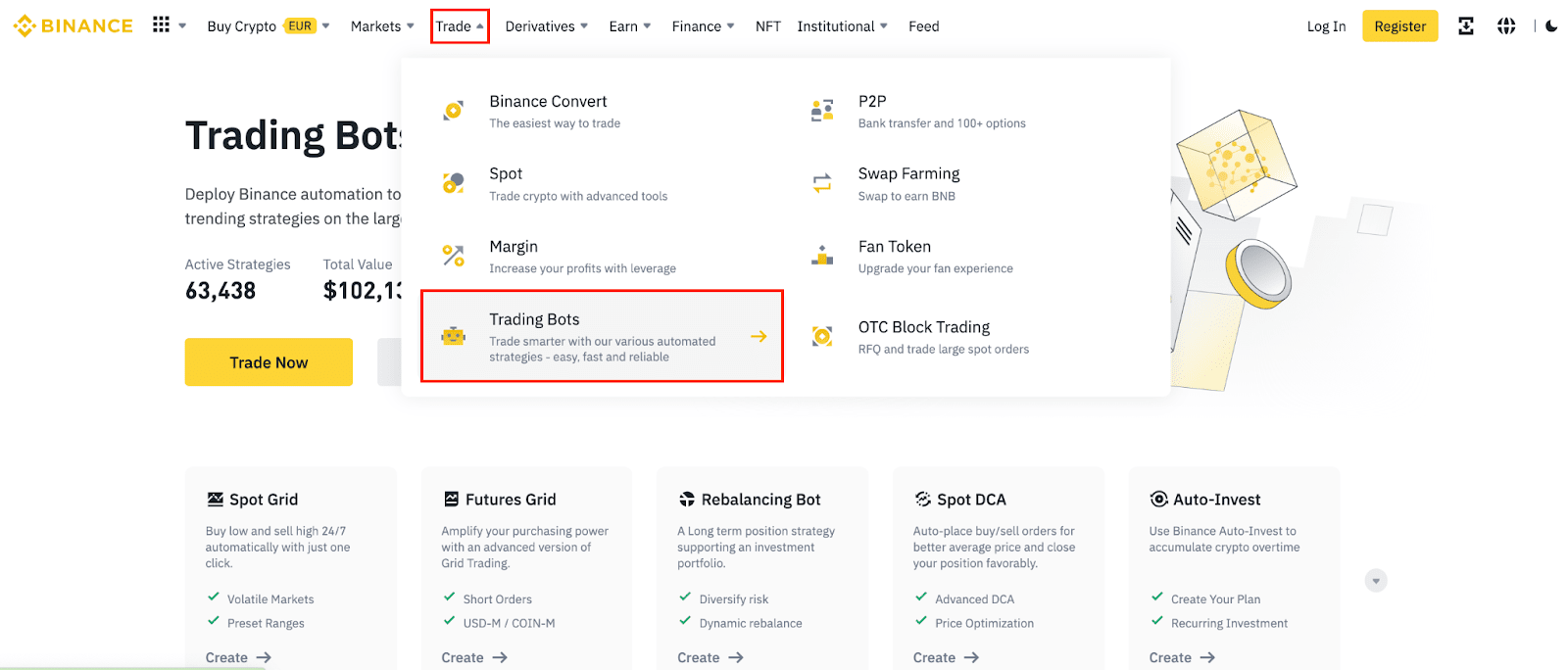This screenshot has width=1568, height=670.
Task: Click the Futures Grid card icon
Action: (451, 500)
